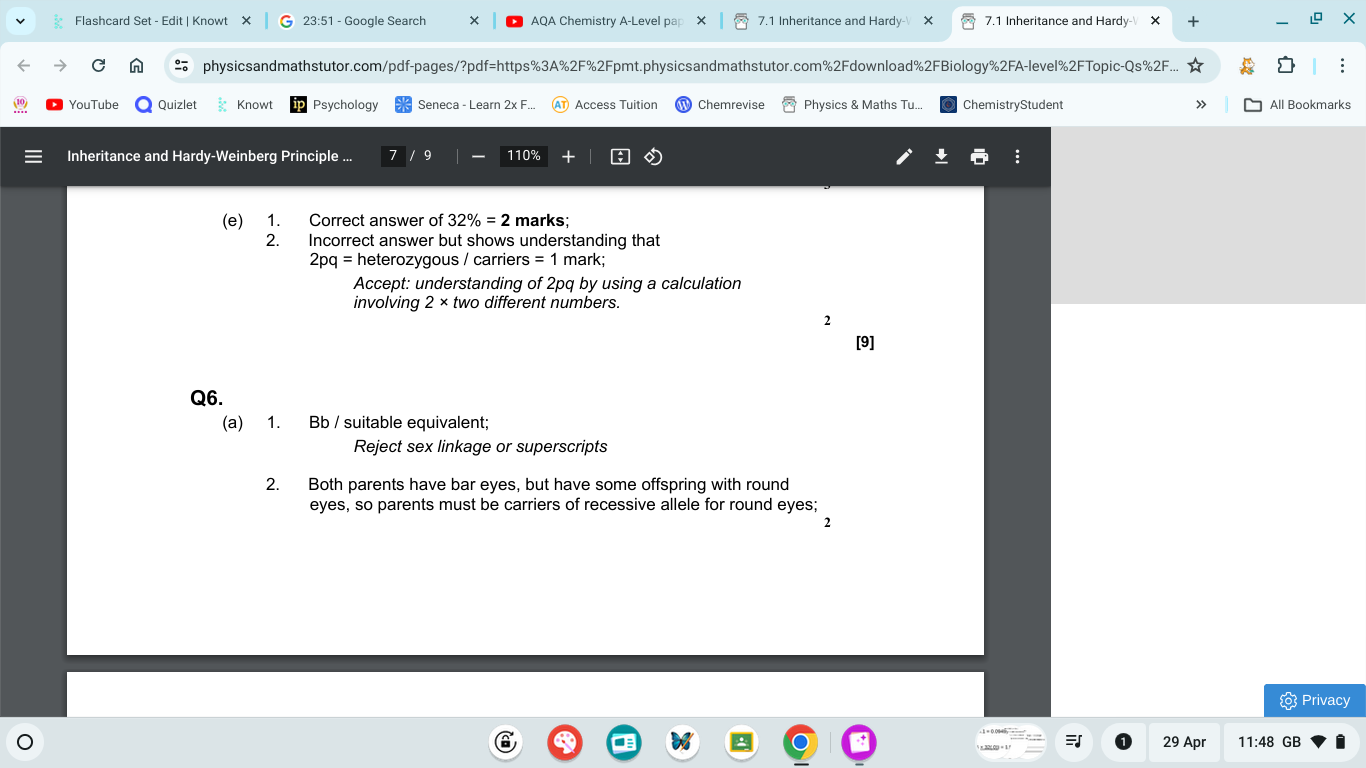1366x768 pixels.
Task: Click the 110% zoom level field
Action: click(x=523, y=156)
